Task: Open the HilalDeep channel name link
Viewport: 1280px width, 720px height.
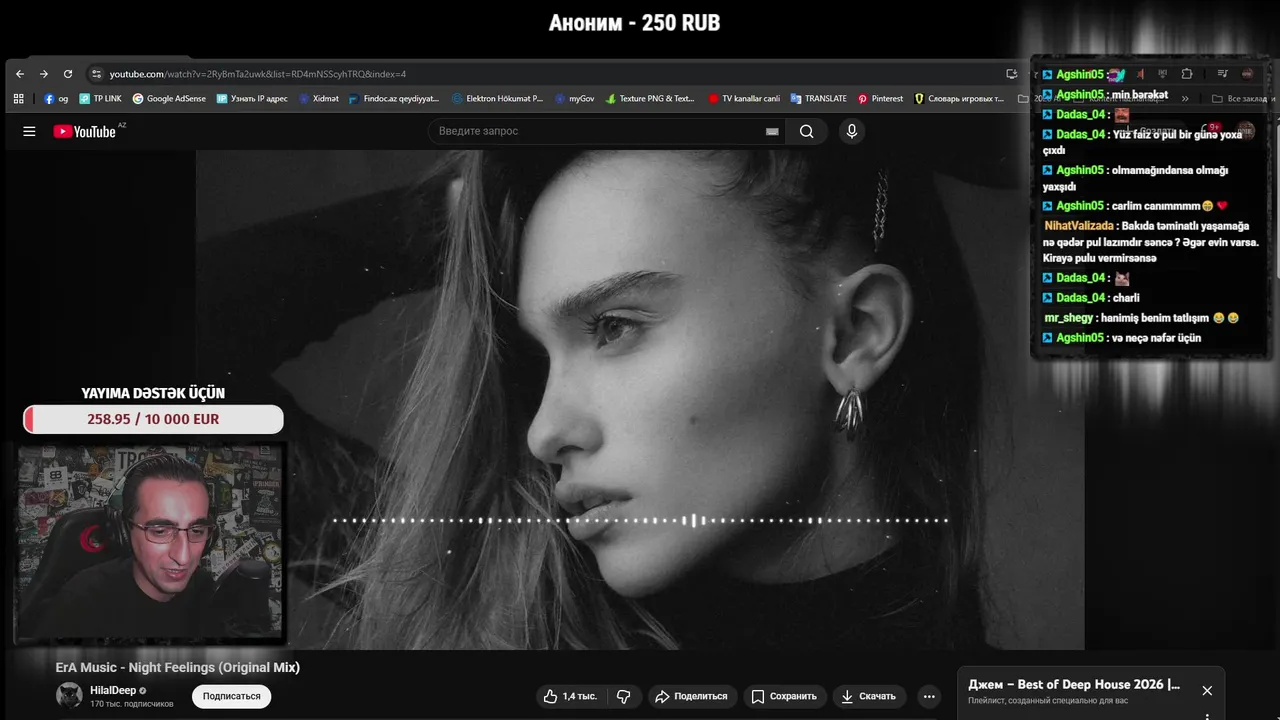Action: click(x=113, y=690)
